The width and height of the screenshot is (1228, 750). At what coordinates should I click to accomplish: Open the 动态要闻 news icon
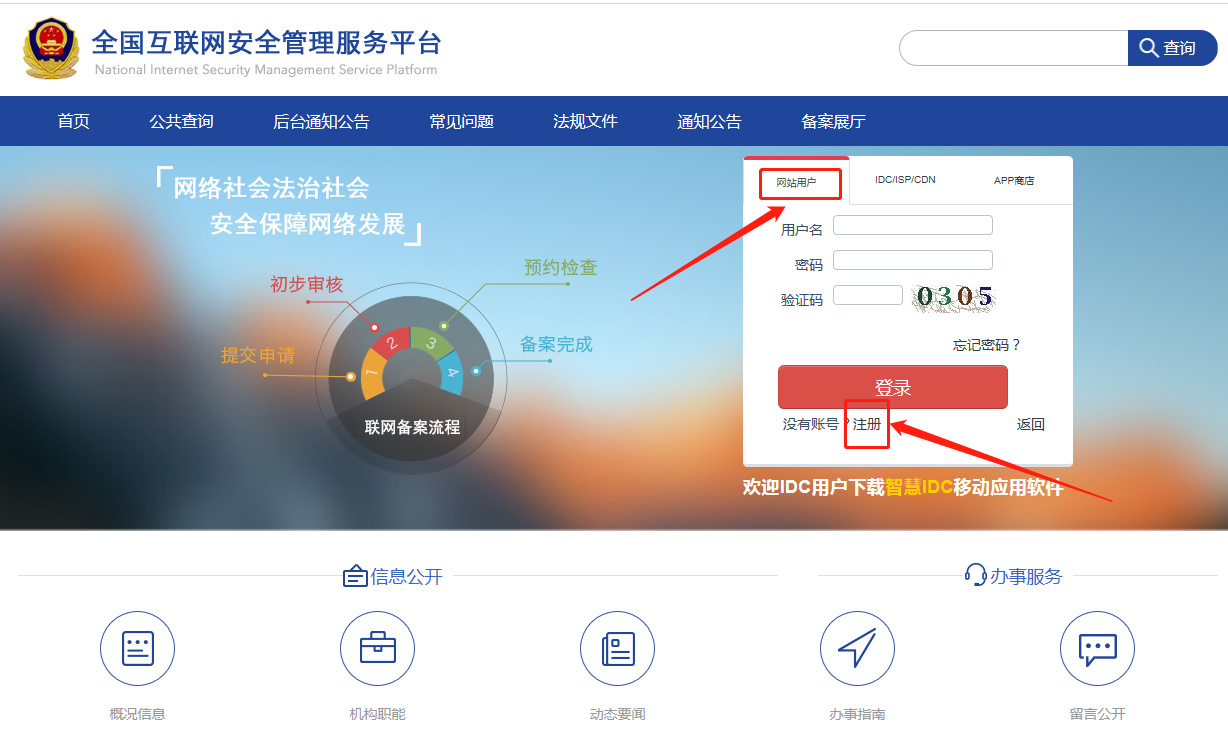point(617,649)
